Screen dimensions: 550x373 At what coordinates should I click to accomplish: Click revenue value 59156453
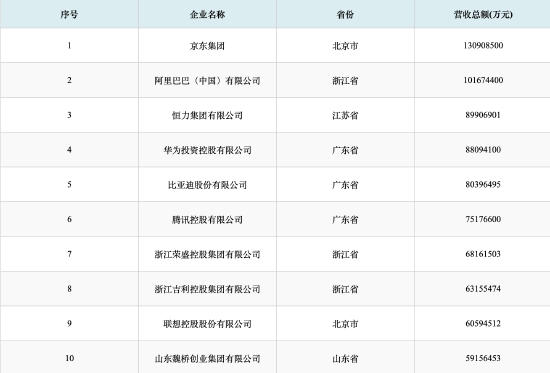click(x=483, y=358)
